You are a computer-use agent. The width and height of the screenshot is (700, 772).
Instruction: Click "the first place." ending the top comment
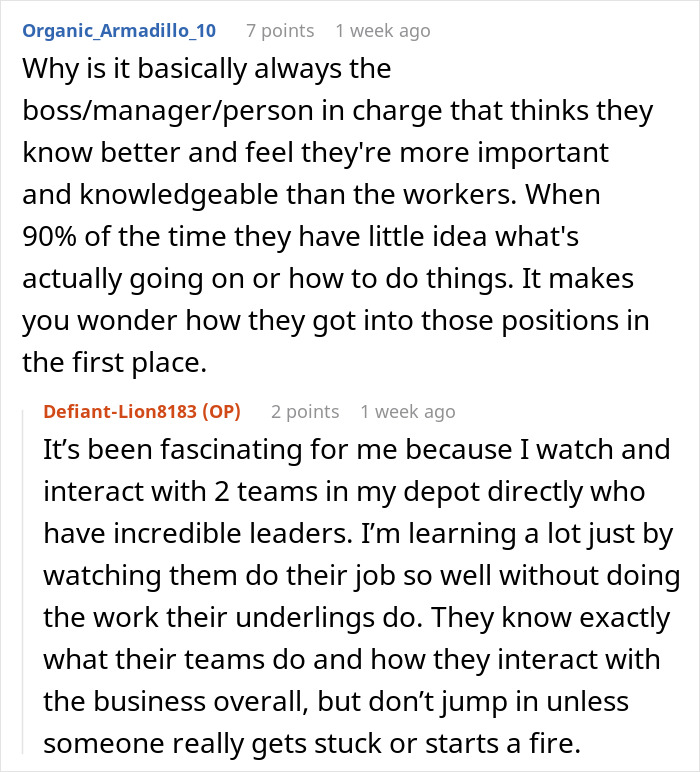[x=114, y=362]
